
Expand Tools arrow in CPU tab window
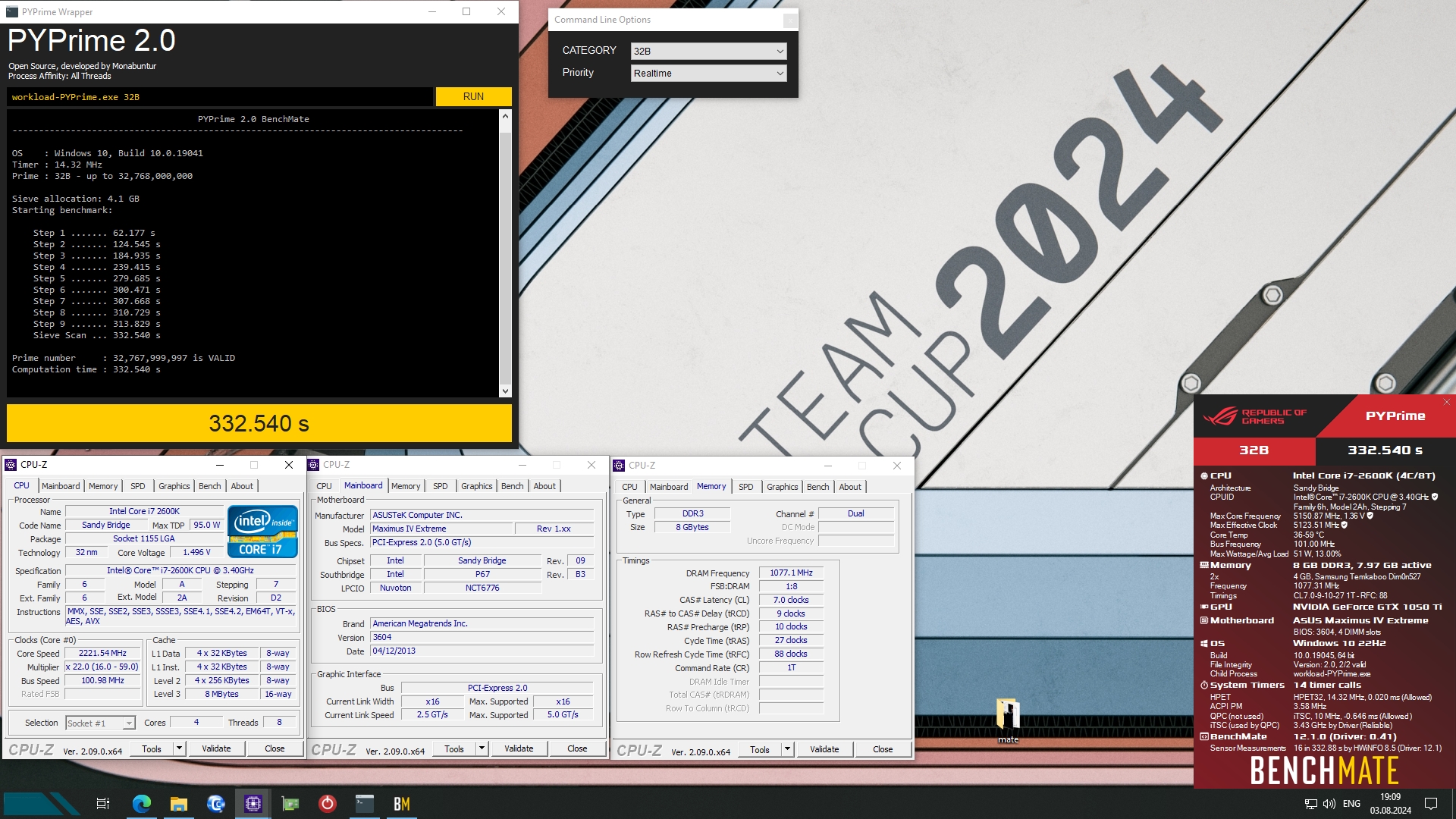click(179, 748)
